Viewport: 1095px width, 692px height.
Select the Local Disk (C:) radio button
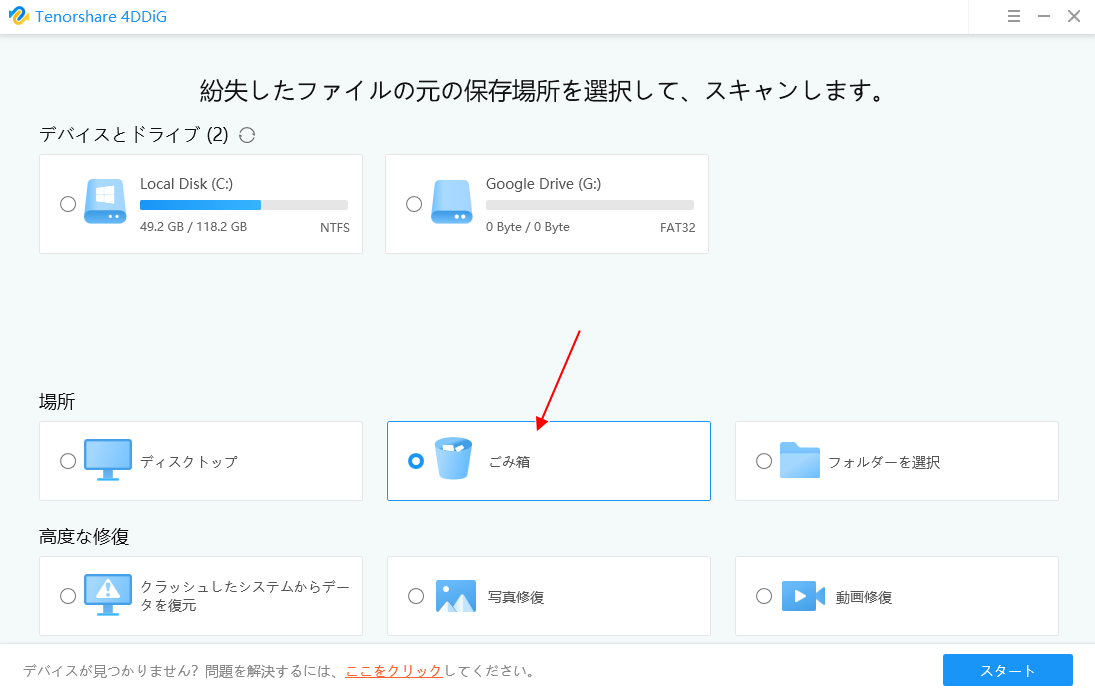click(68, 204)
